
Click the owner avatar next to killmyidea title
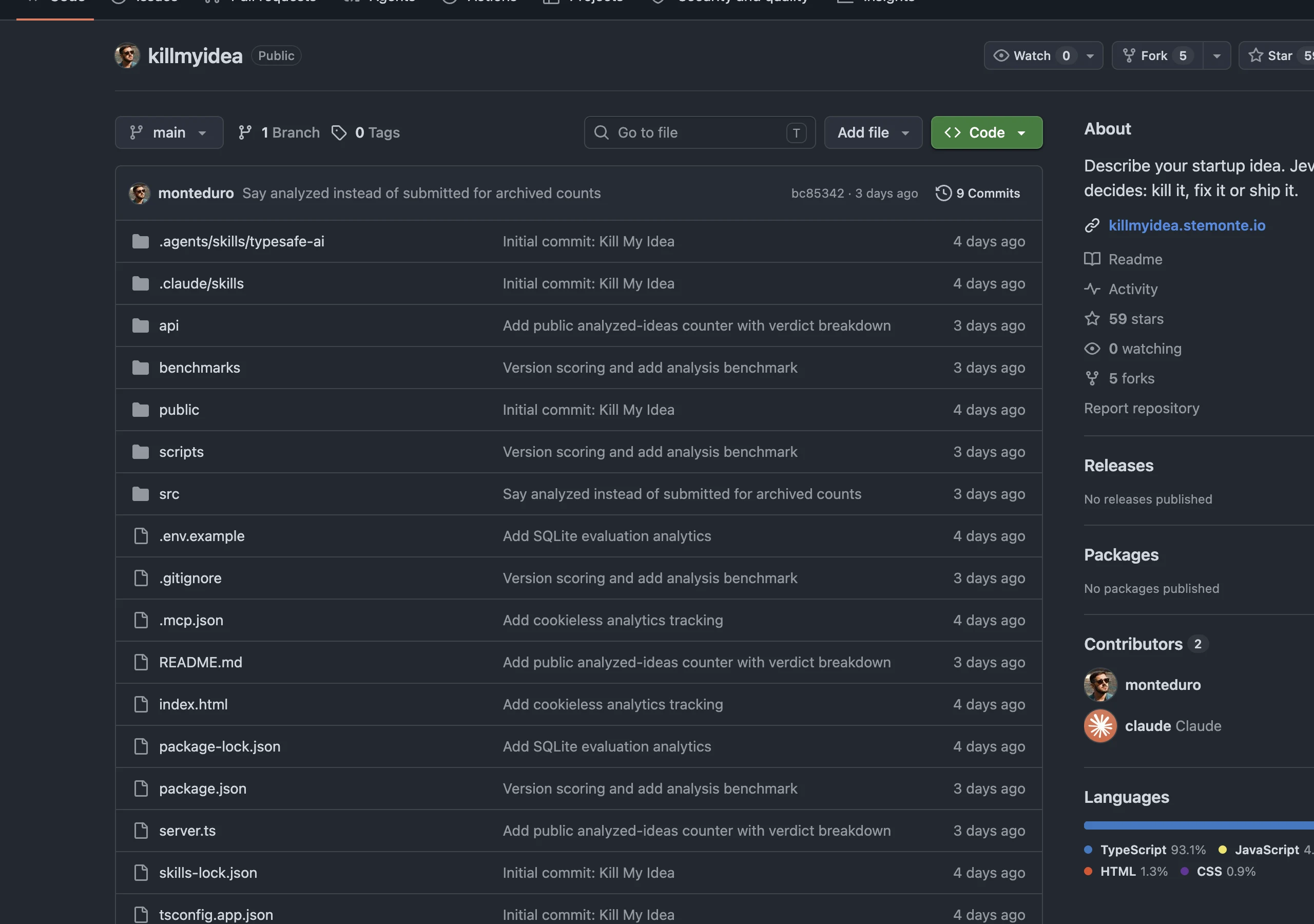127,55
